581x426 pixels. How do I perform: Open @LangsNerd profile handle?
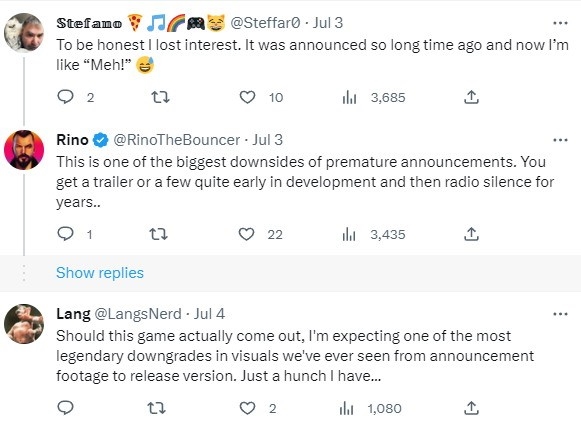[138, 314]
